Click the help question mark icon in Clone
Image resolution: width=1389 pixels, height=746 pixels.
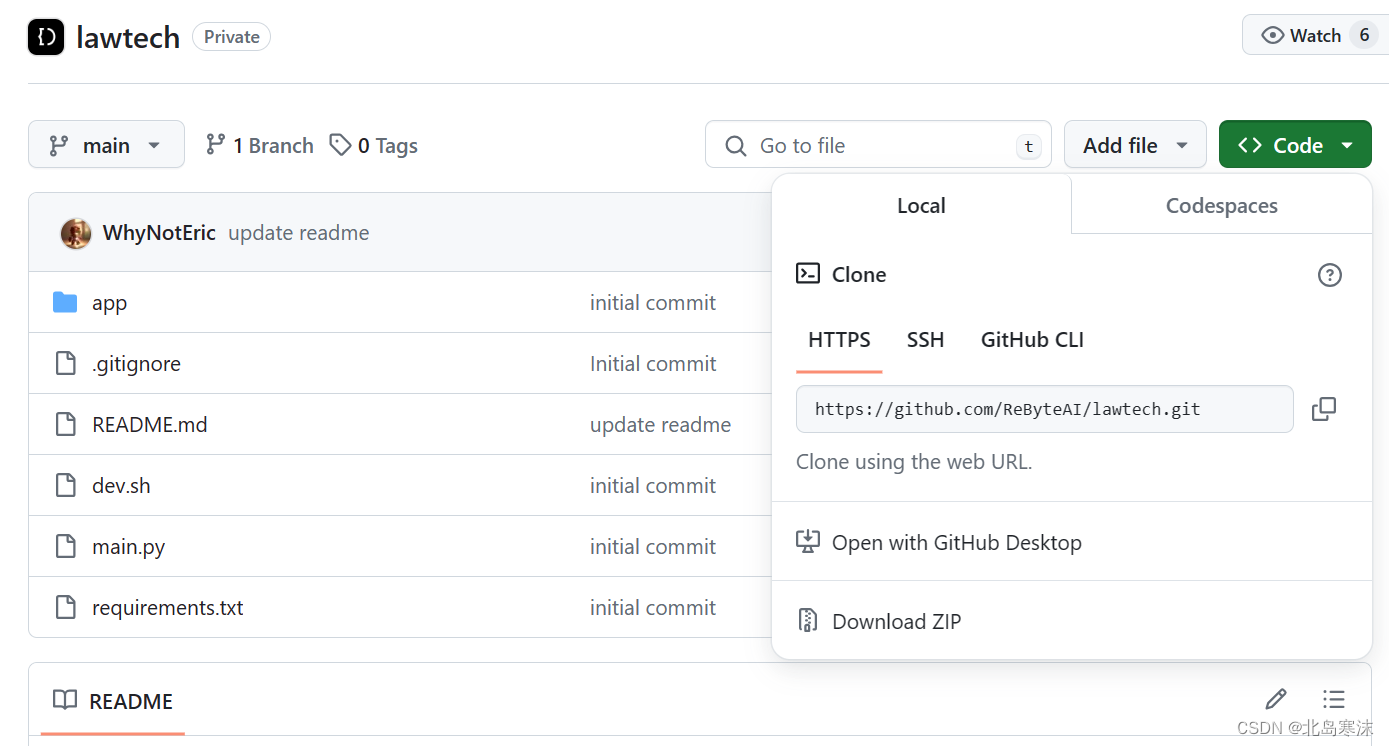point(1329,274)
